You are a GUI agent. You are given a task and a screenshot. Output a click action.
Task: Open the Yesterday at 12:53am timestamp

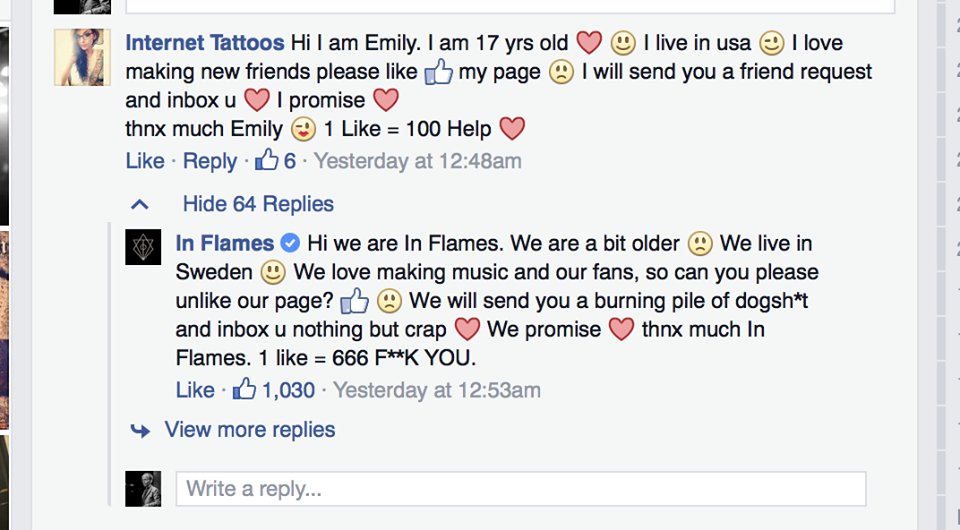point(437,390)
